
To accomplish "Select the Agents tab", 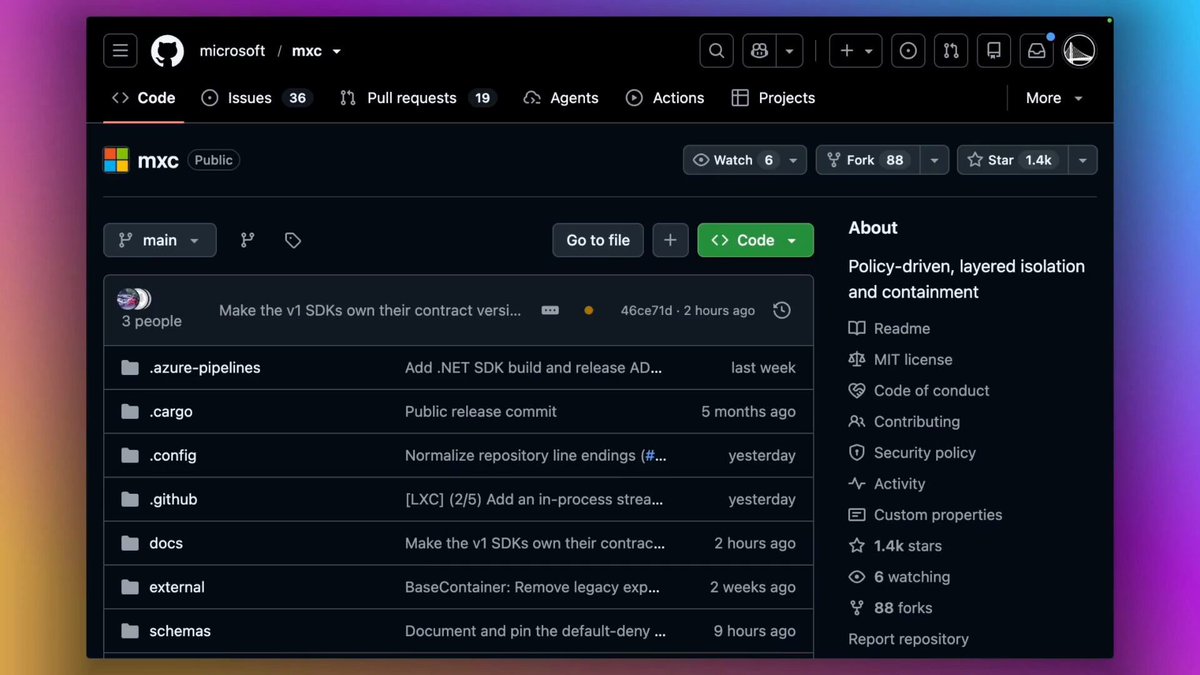I will click(561, 98).
